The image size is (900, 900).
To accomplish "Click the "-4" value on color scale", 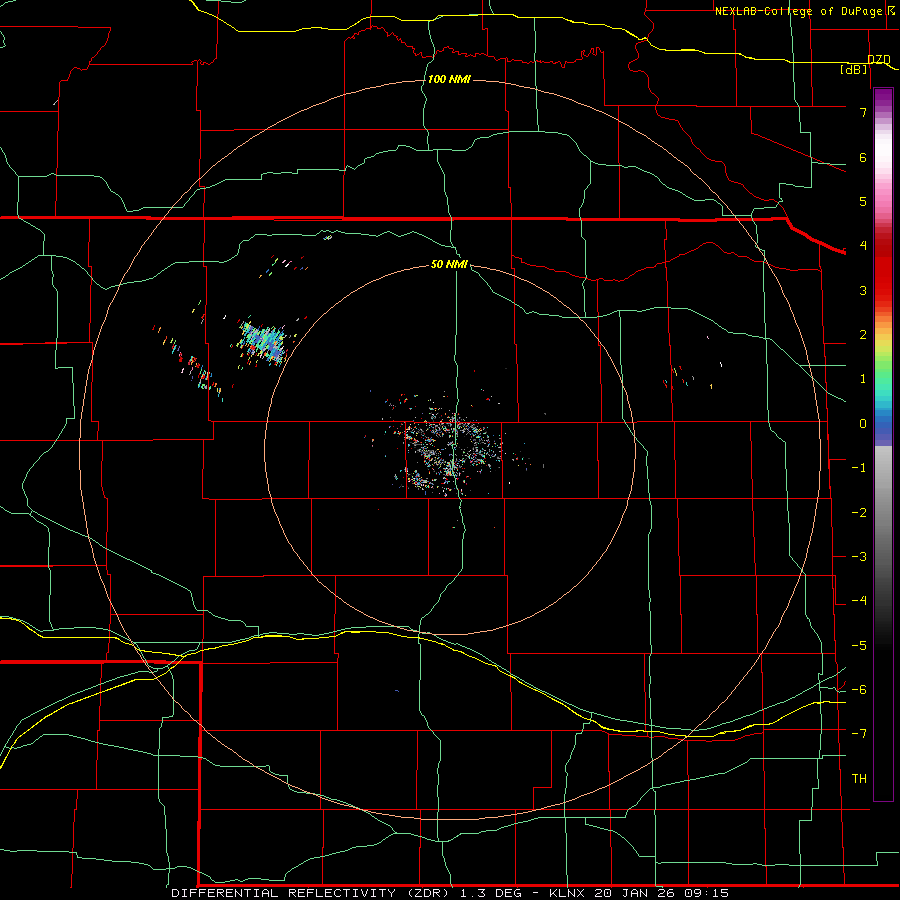I will point(859,601).
